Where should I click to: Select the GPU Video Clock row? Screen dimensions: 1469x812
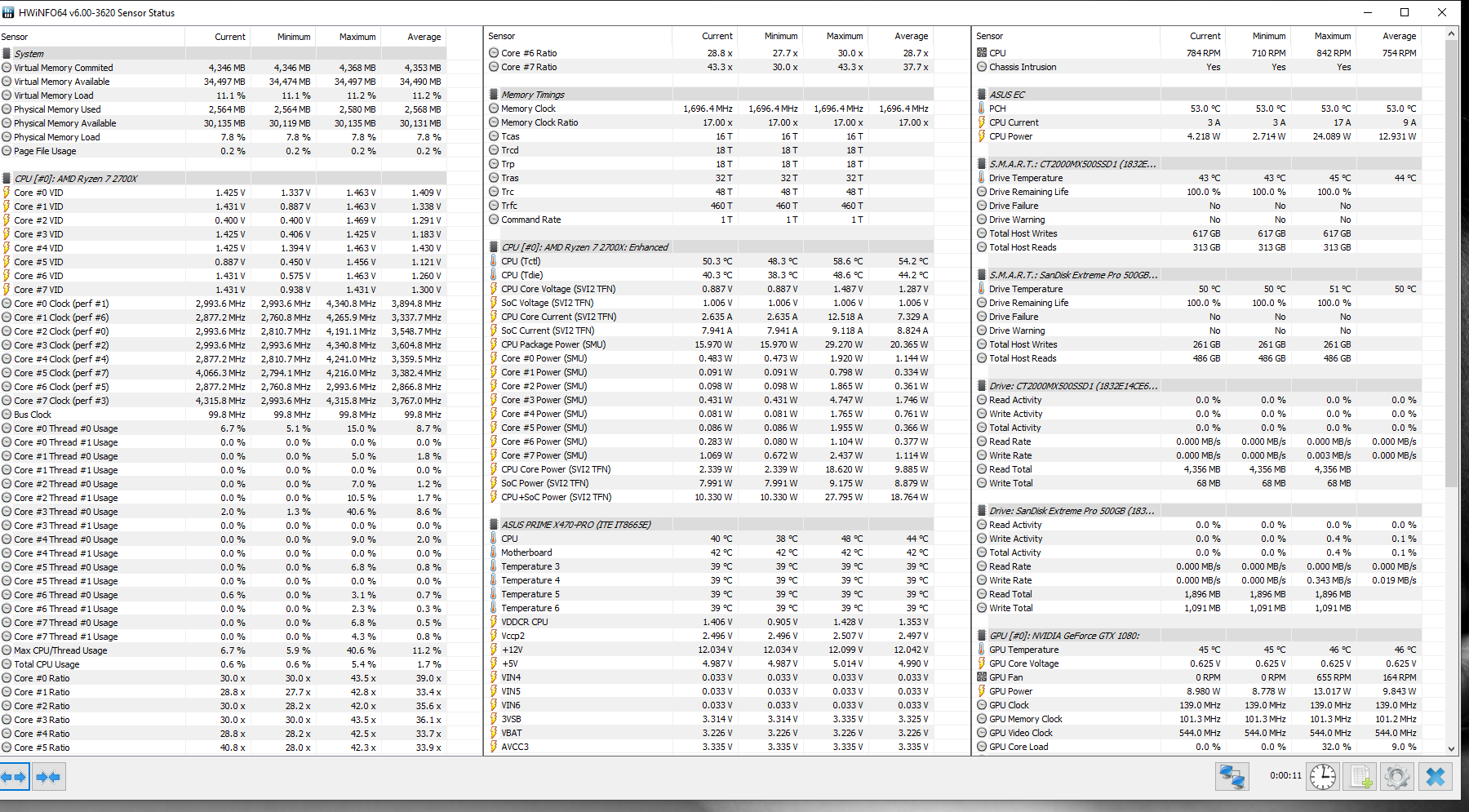[1197, 733]
